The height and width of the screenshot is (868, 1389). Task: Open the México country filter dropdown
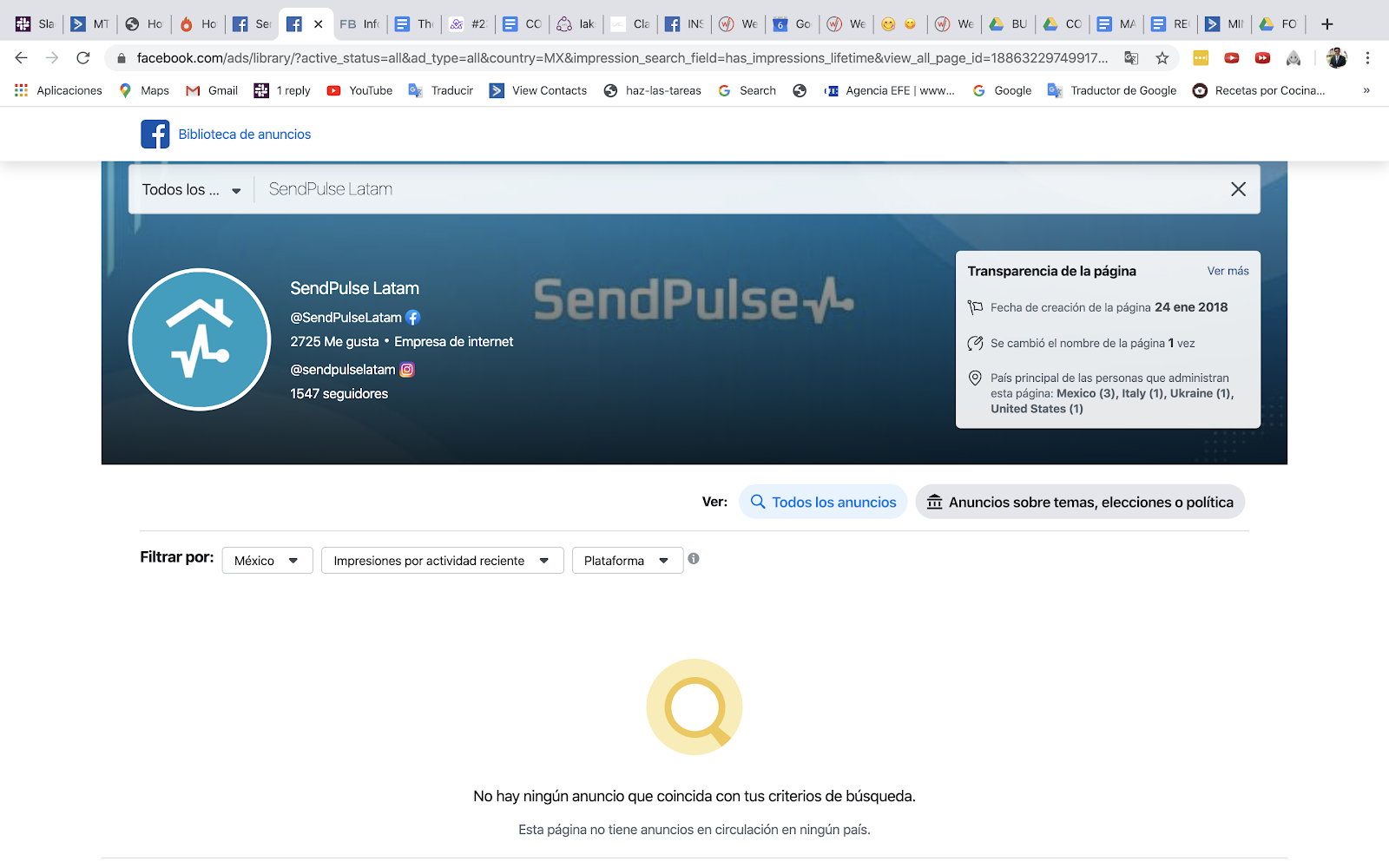click(x=267, y=561)
